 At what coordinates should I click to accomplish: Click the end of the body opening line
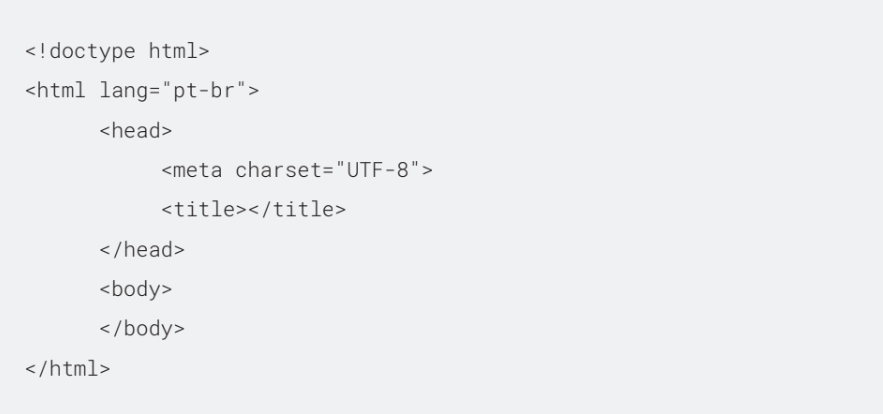[173, 289]
